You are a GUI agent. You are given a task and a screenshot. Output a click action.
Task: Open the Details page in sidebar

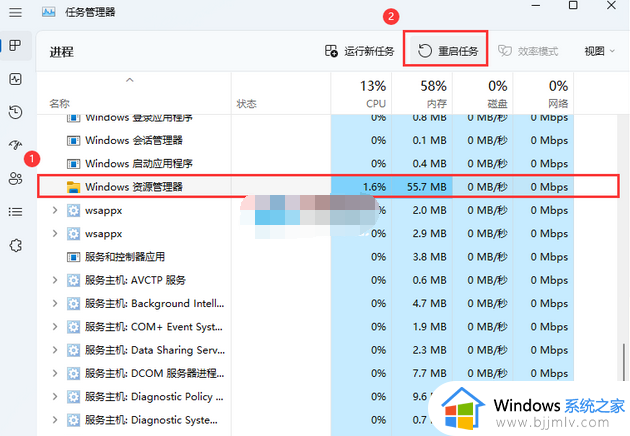pos(15,212)
